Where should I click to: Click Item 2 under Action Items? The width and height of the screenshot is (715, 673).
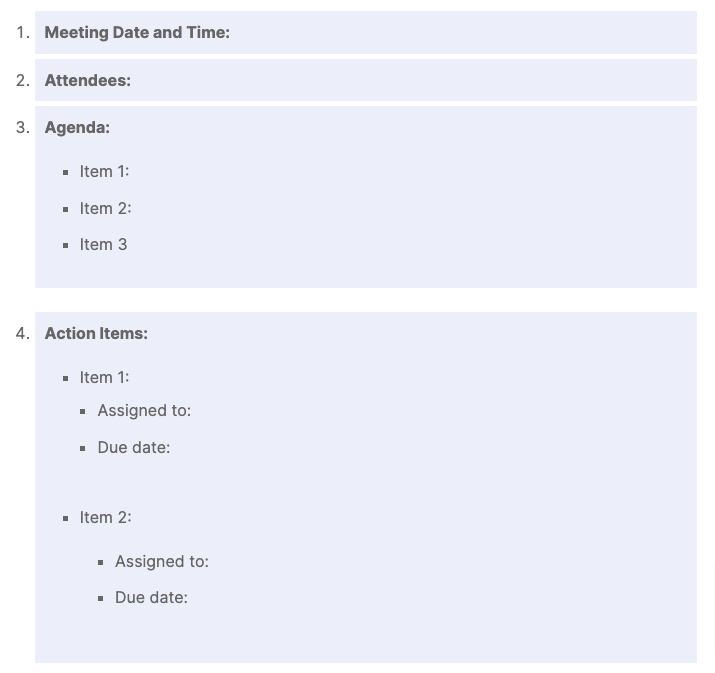(105, 518)
